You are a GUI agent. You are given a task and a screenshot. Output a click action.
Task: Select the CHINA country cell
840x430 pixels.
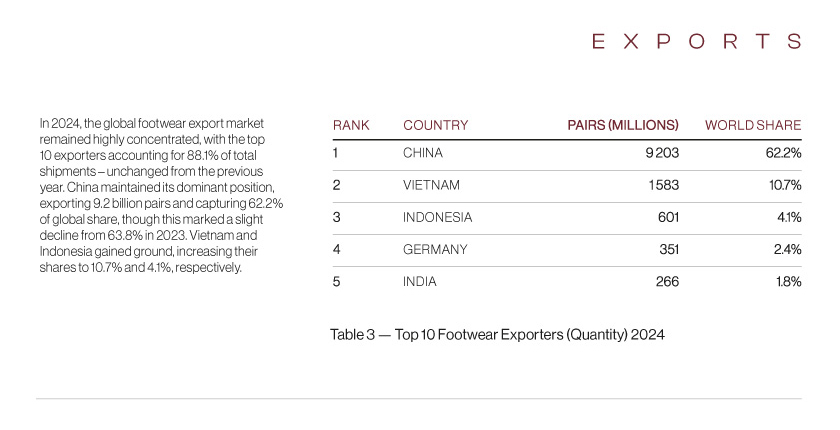pos(423,153)
